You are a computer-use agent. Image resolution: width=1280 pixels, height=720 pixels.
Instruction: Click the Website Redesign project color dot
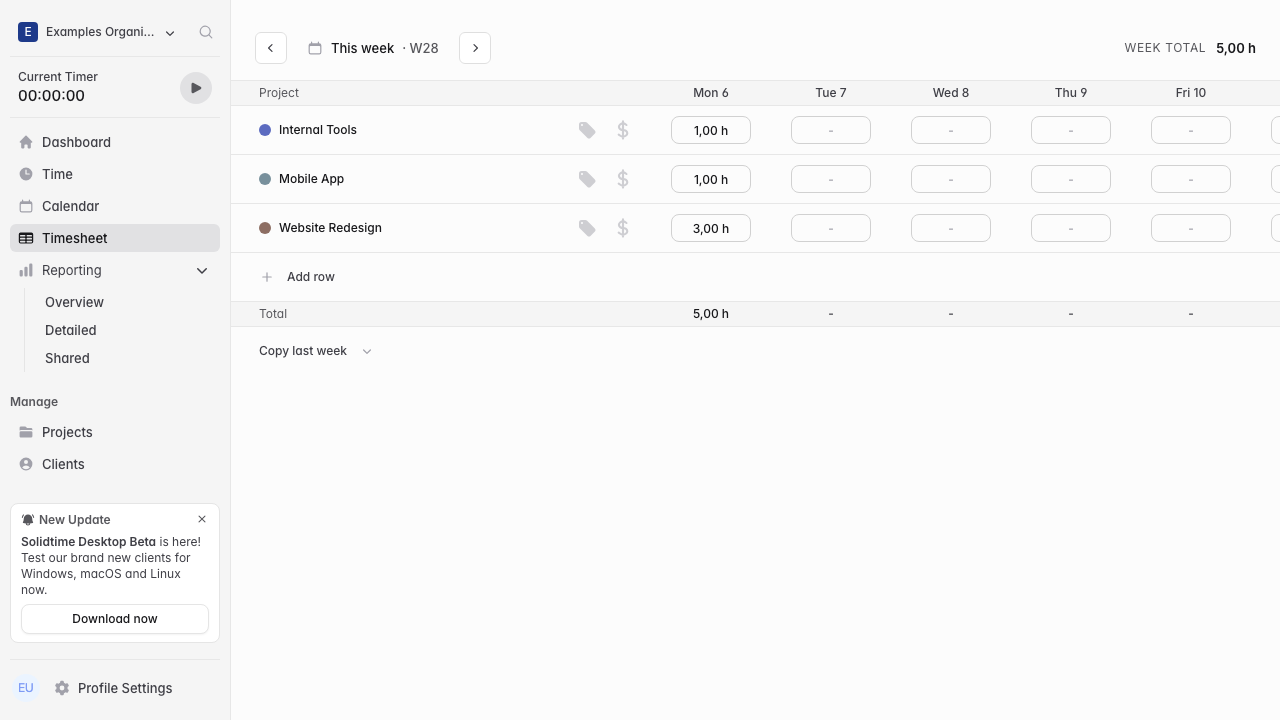(265, 228)
